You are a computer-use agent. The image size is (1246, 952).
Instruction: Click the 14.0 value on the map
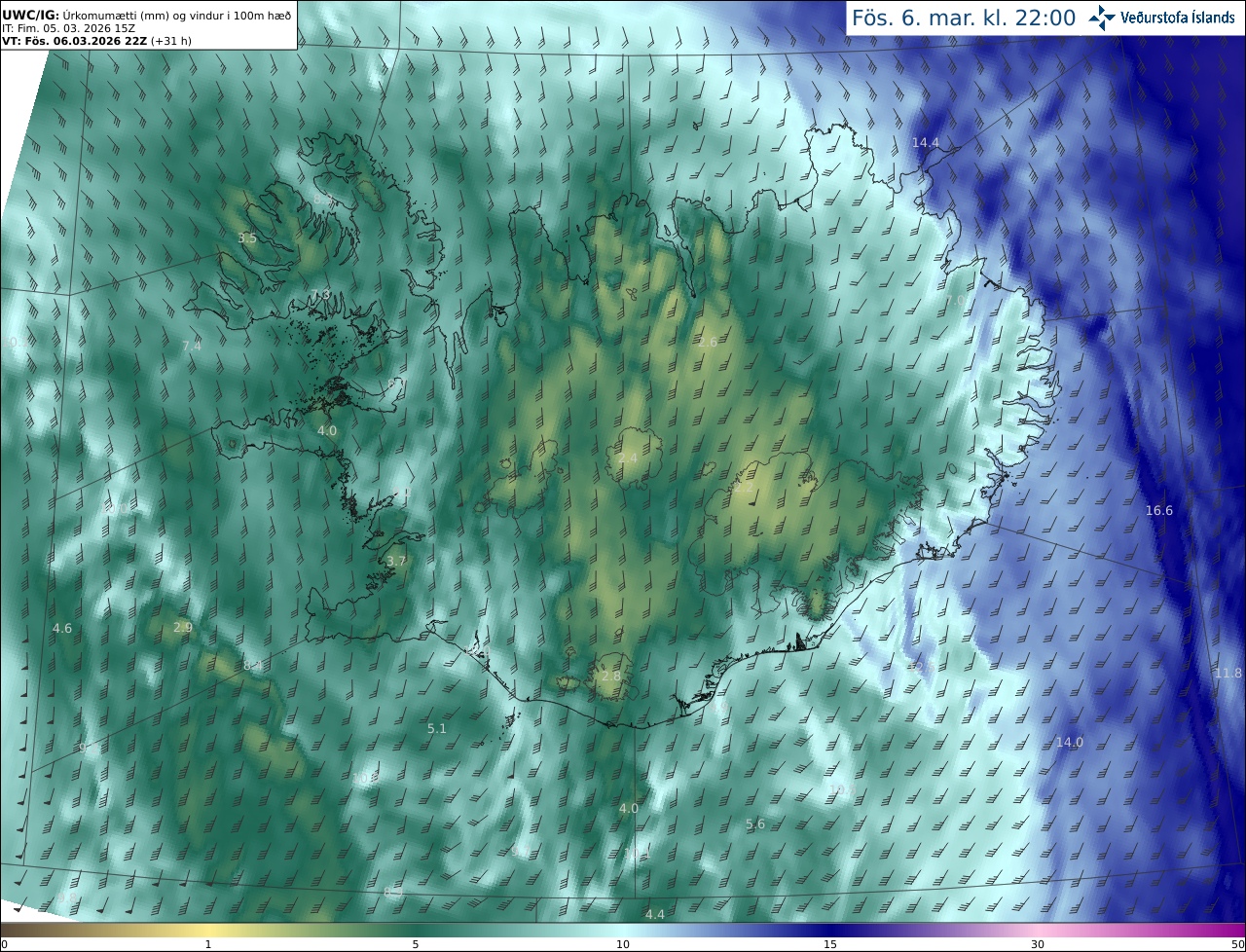1069,743
